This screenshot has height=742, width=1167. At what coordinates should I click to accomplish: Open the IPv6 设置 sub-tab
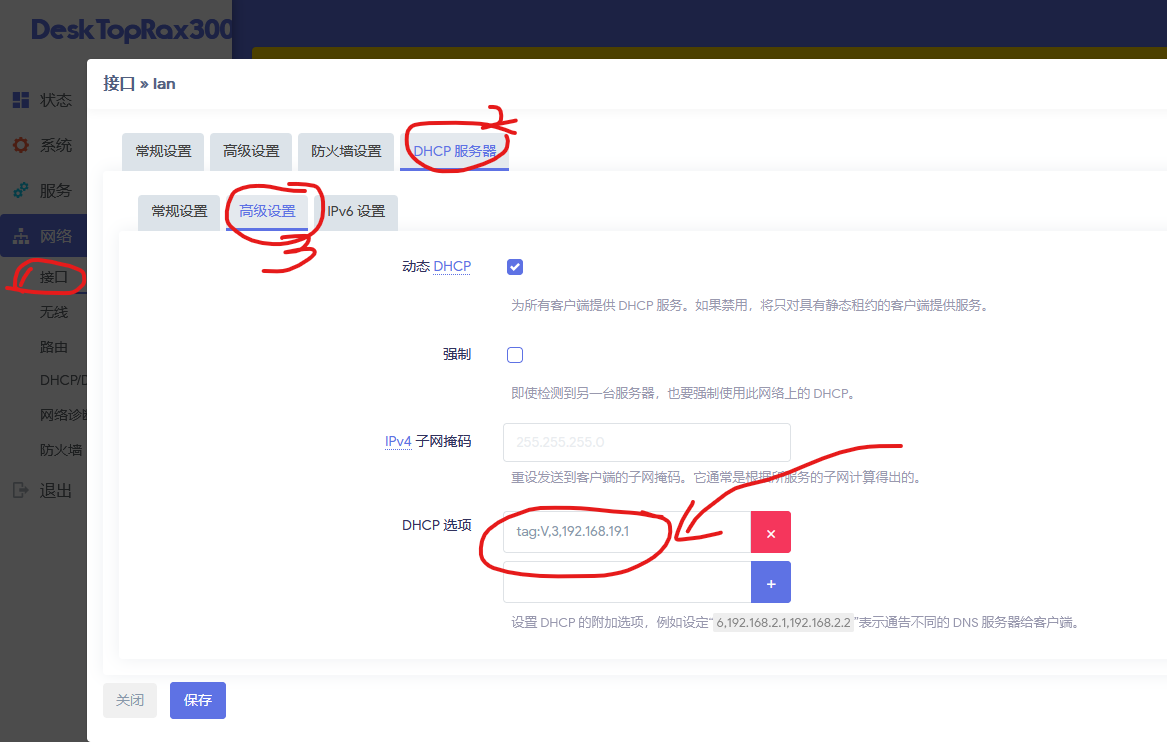click(x=356, y=211)
